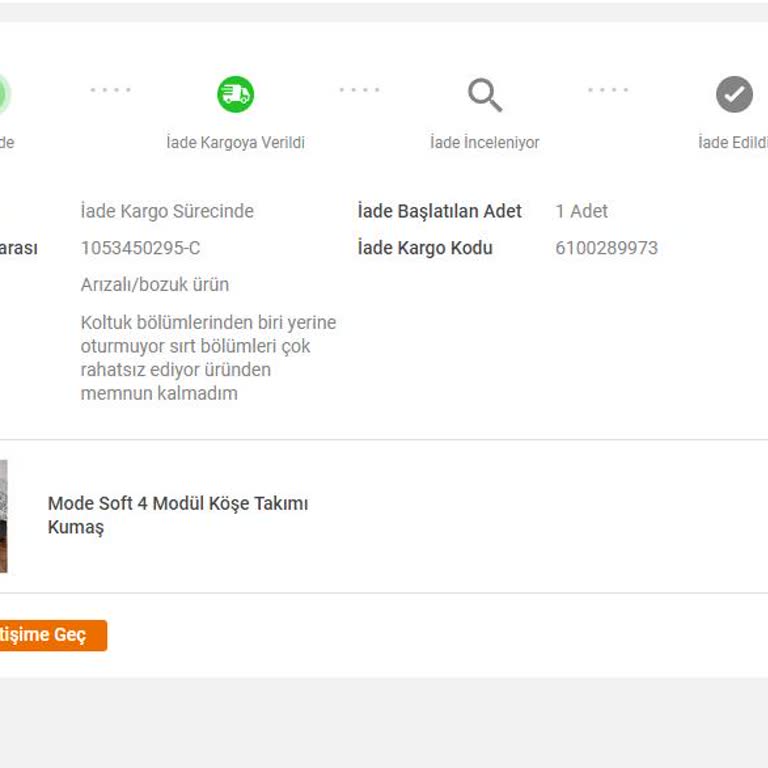Click the İade Kargo Kodu label
The width and height of the screenshot is (768, 768).
425,248
